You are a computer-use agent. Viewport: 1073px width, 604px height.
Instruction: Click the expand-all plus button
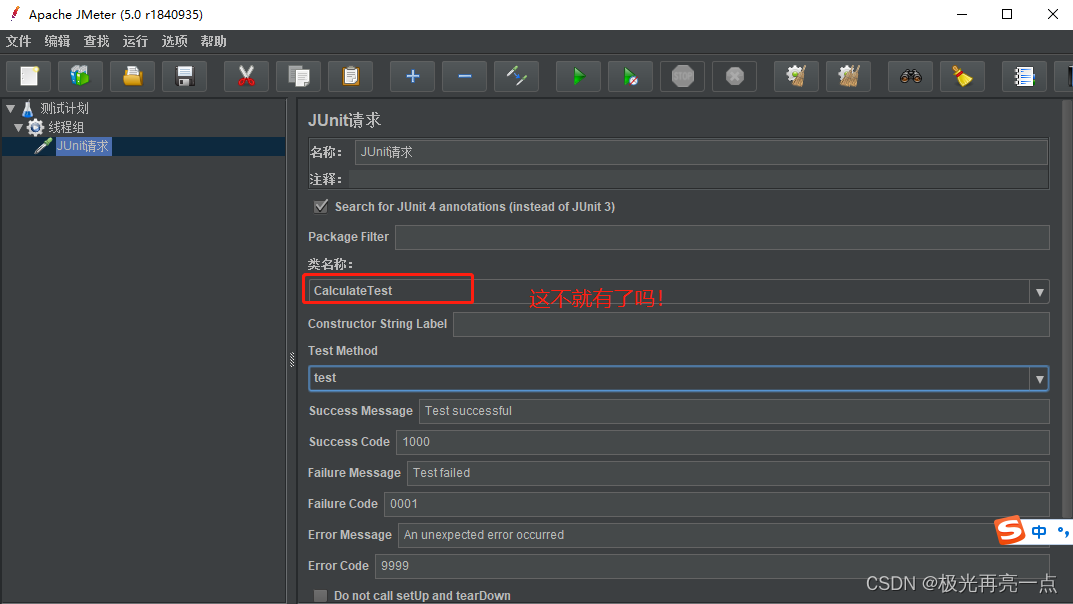[412, 76]
